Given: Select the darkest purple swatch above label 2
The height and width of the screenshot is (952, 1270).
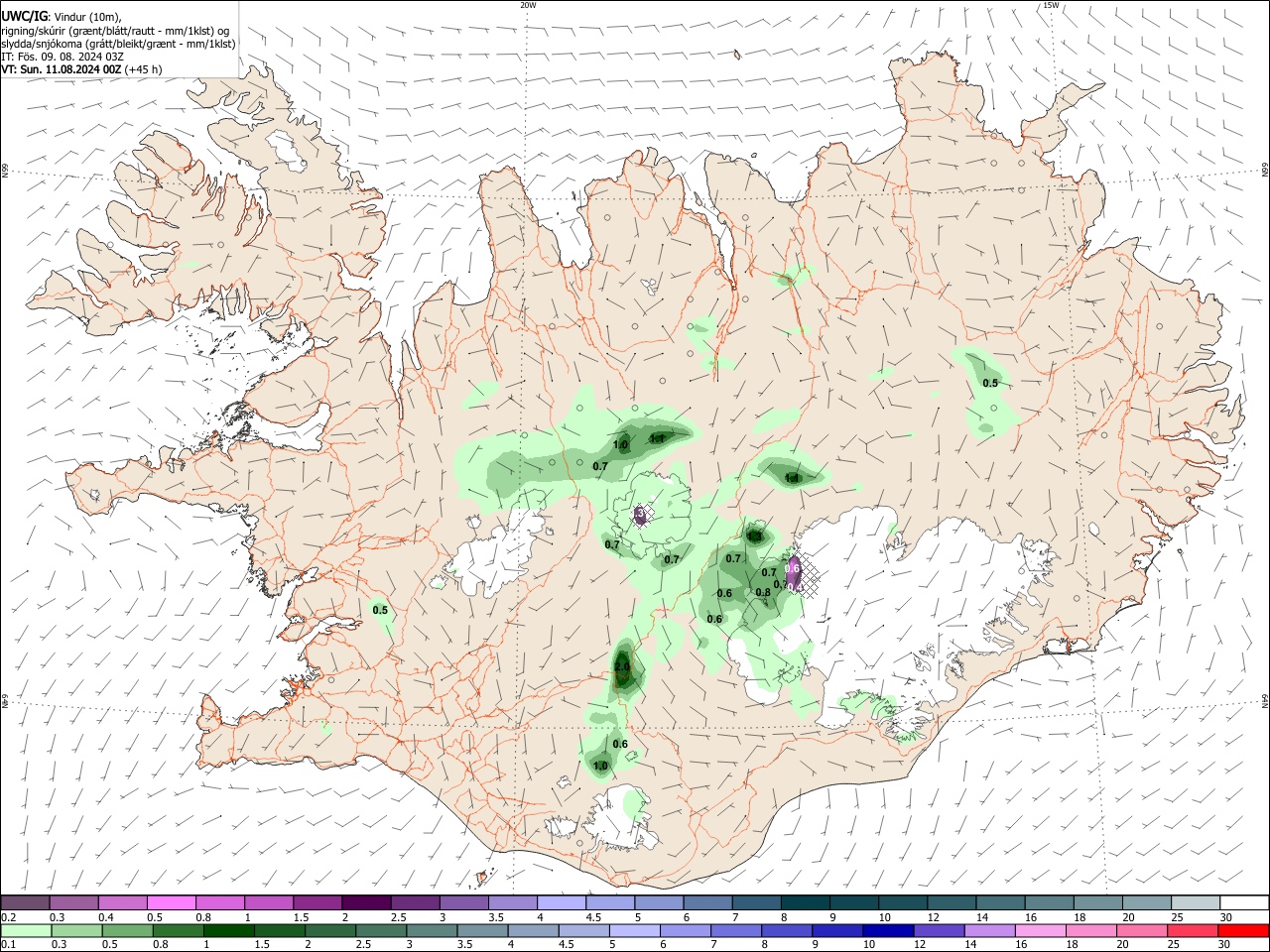Looking at the screenshot, I should click(365, 902).
